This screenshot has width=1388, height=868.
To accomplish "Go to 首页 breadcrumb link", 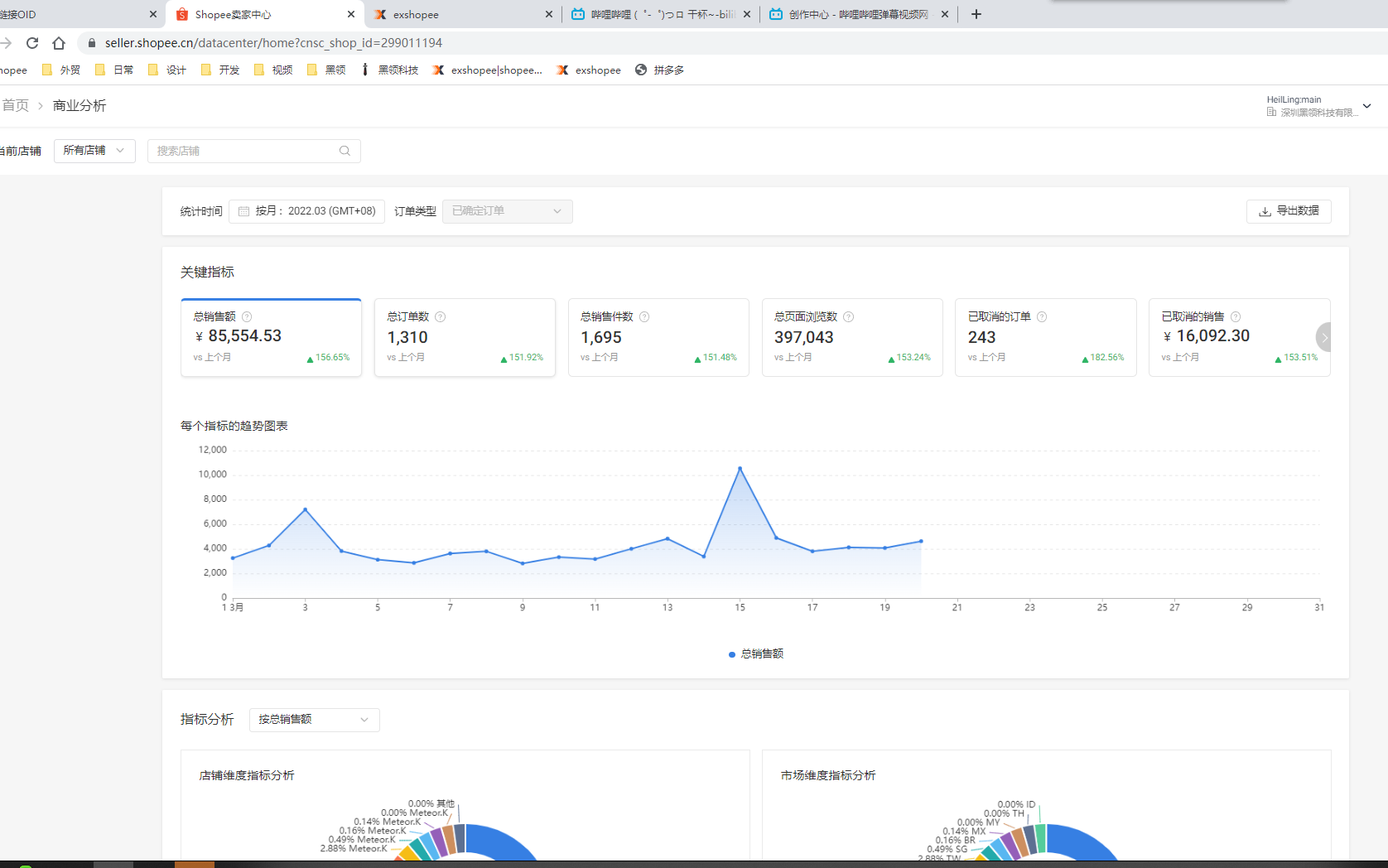I will (15, 105).
